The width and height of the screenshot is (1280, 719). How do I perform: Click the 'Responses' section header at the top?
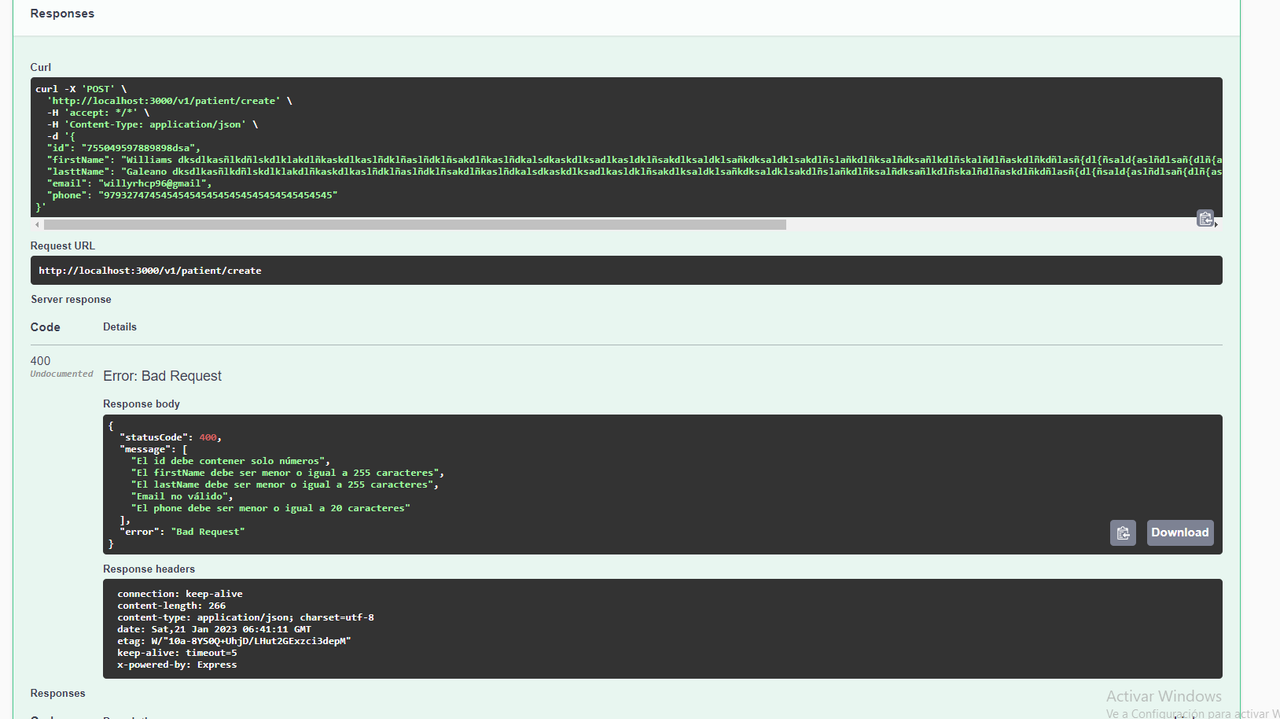pos(62,14)
